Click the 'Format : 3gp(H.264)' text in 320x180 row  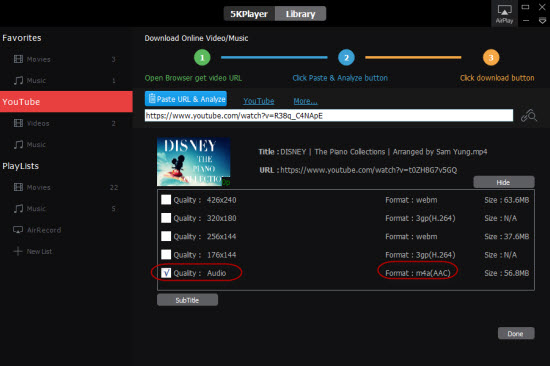pyautogui.click(x=420, y=218)
